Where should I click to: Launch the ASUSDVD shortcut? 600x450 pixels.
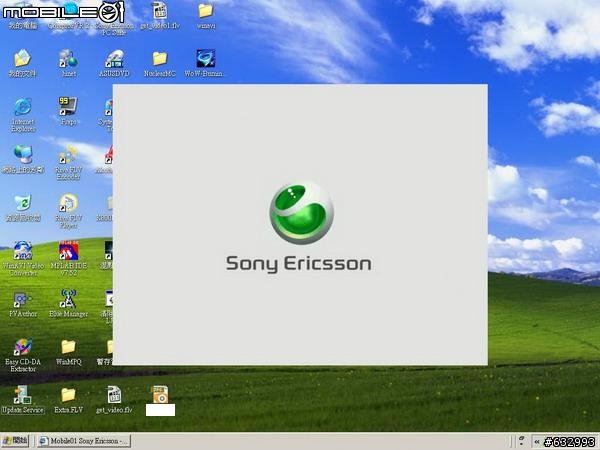[114, 63]
